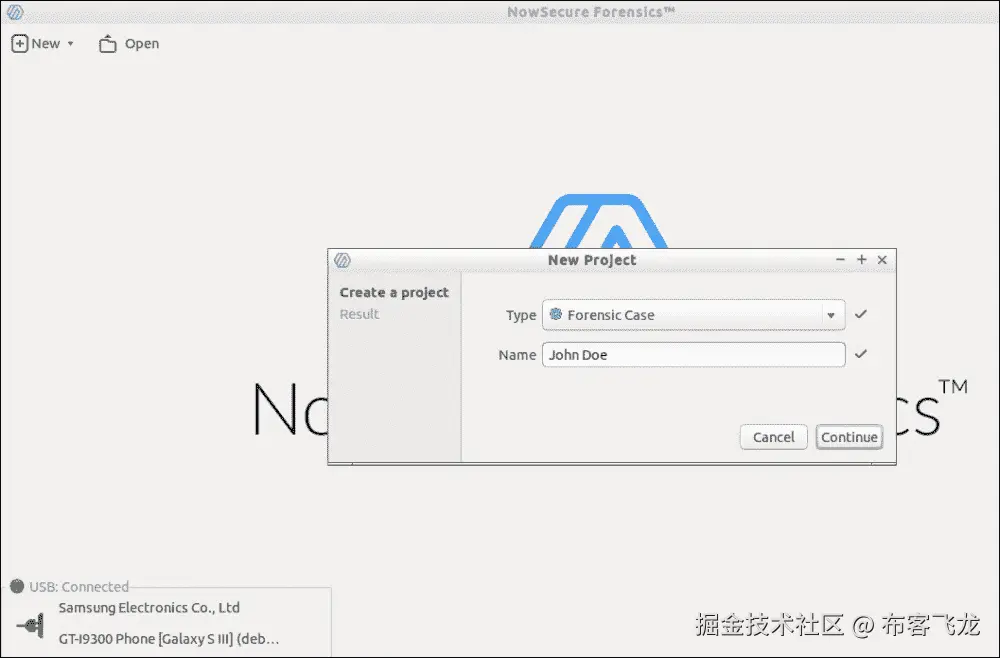Select Samsung Electronics Co., Ltd device text

click(x=149, y=608)
